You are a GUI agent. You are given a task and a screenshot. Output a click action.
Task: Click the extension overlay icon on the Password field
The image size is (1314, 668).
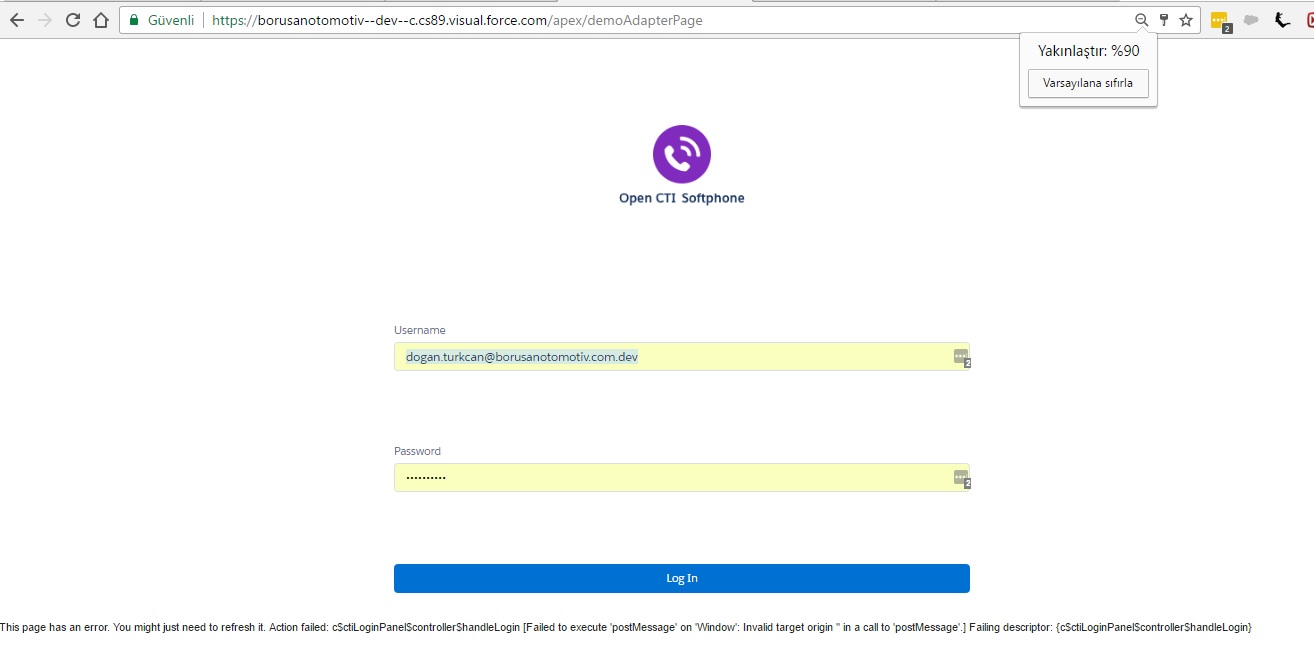[x=960, y=477]
